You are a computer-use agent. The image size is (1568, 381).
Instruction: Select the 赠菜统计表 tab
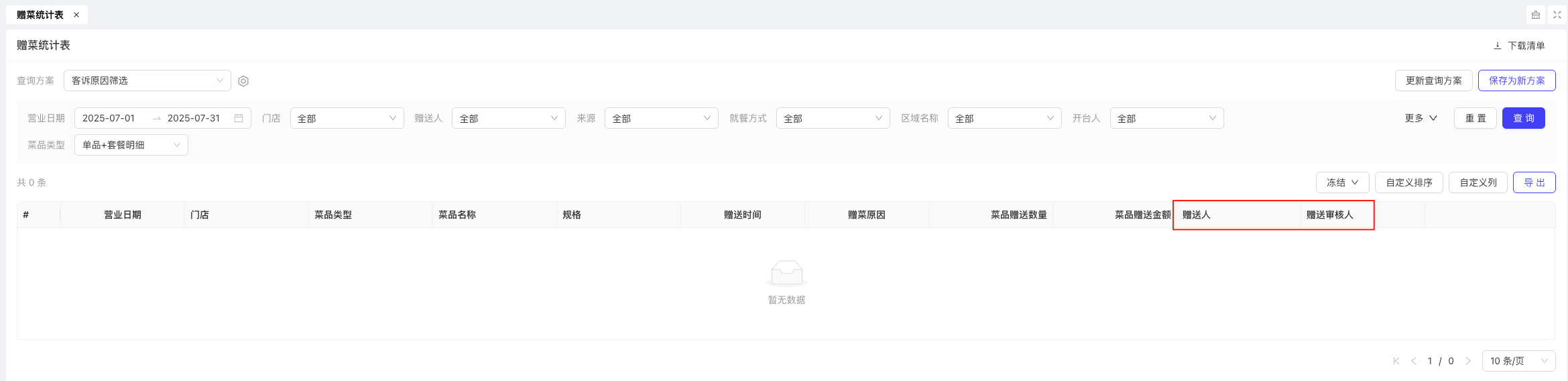(x=40, y=15)
